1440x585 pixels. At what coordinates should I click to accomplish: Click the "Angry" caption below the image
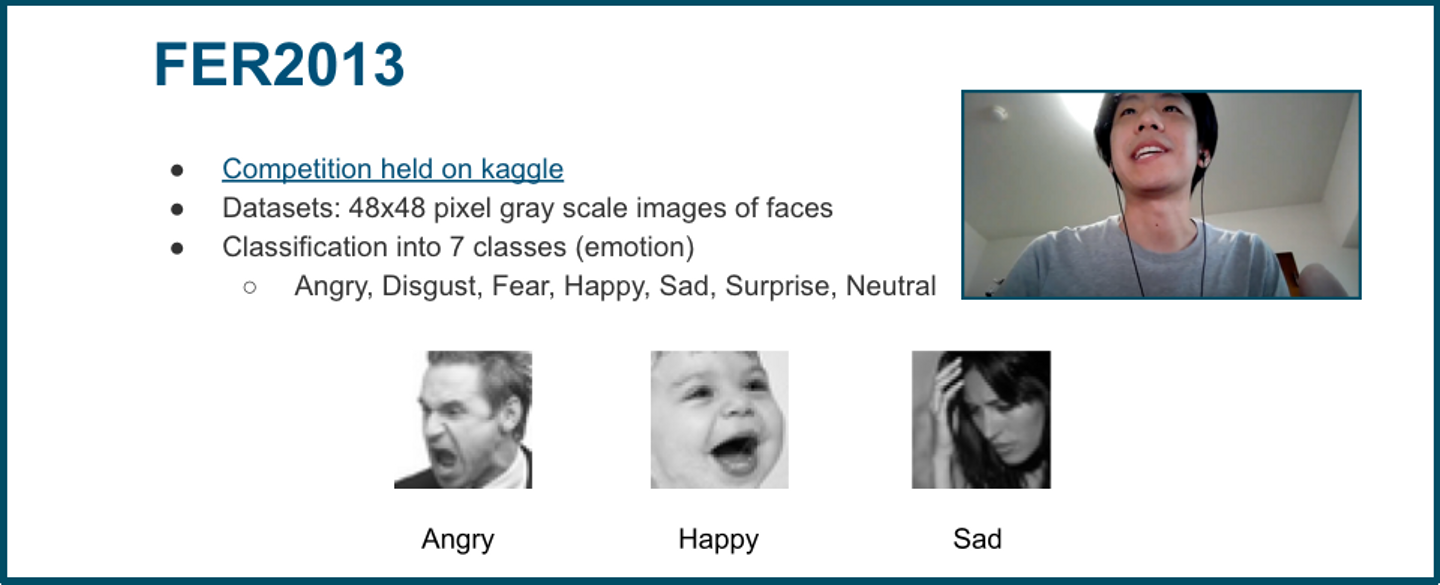tap(458, 539)
